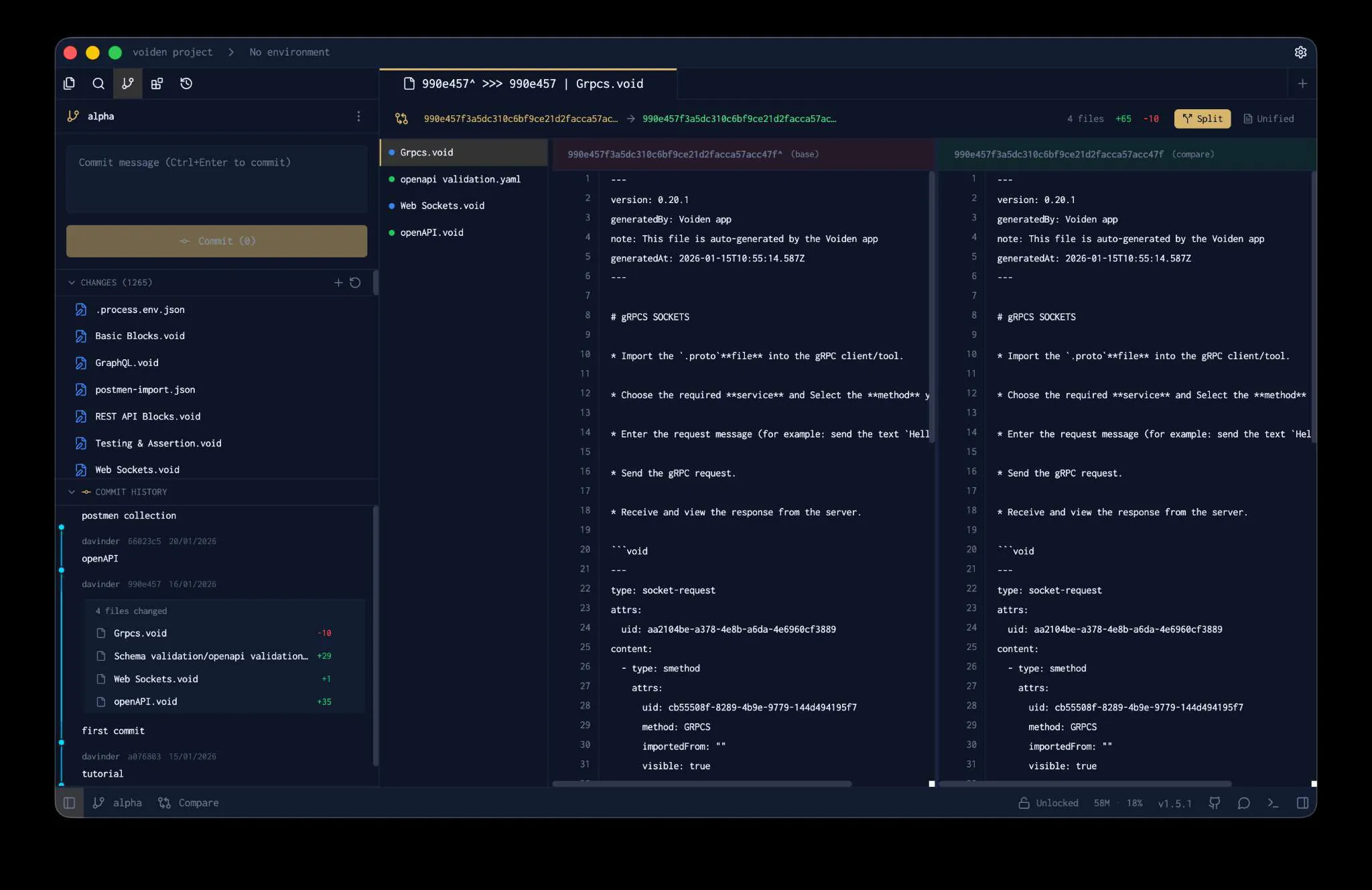
Task: Stage all changes with plus icon
Action: pyautogui.click(x=338, y=283)
